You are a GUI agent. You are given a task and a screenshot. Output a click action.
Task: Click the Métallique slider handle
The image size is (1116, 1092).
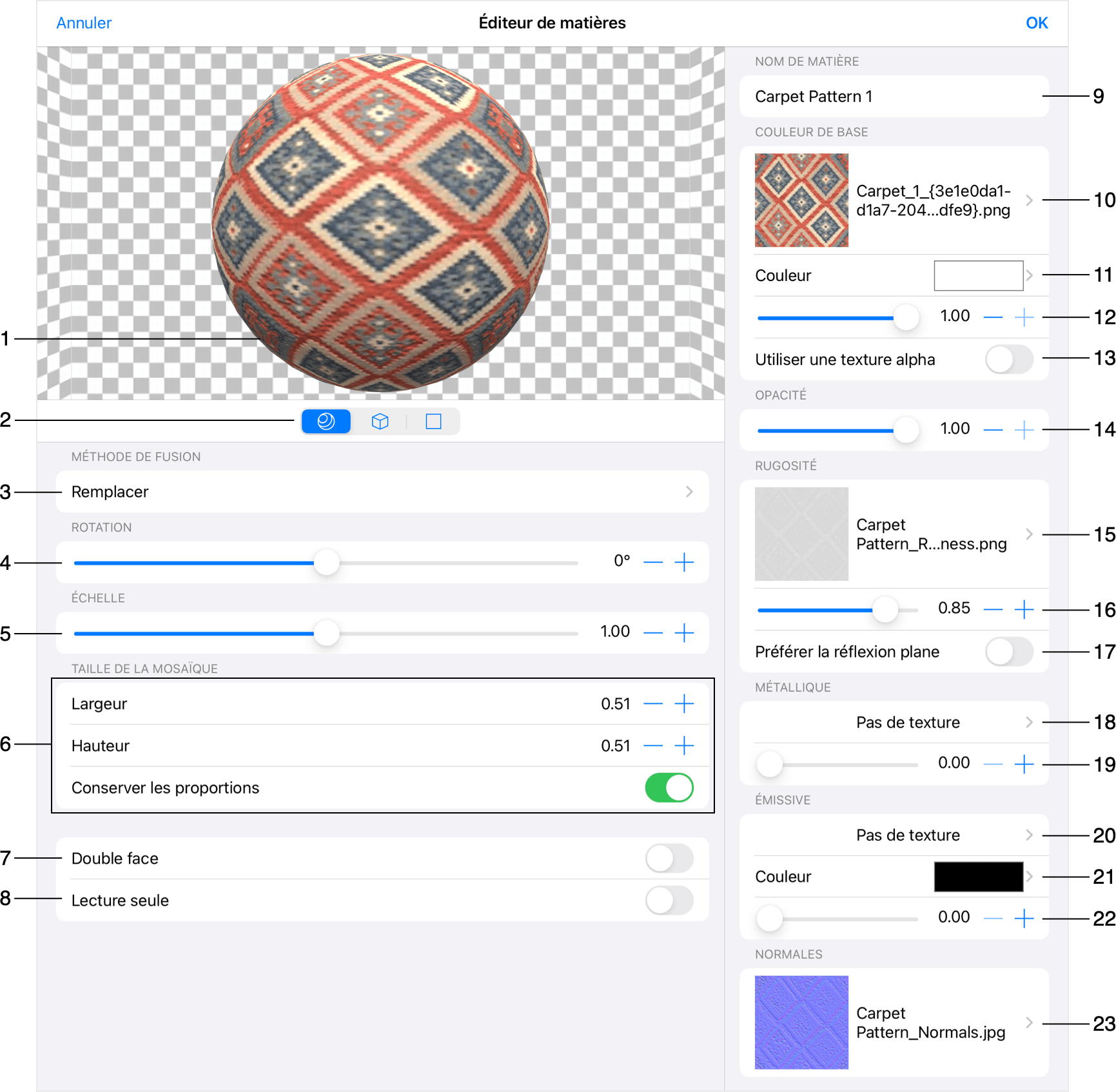coord(769,765)
